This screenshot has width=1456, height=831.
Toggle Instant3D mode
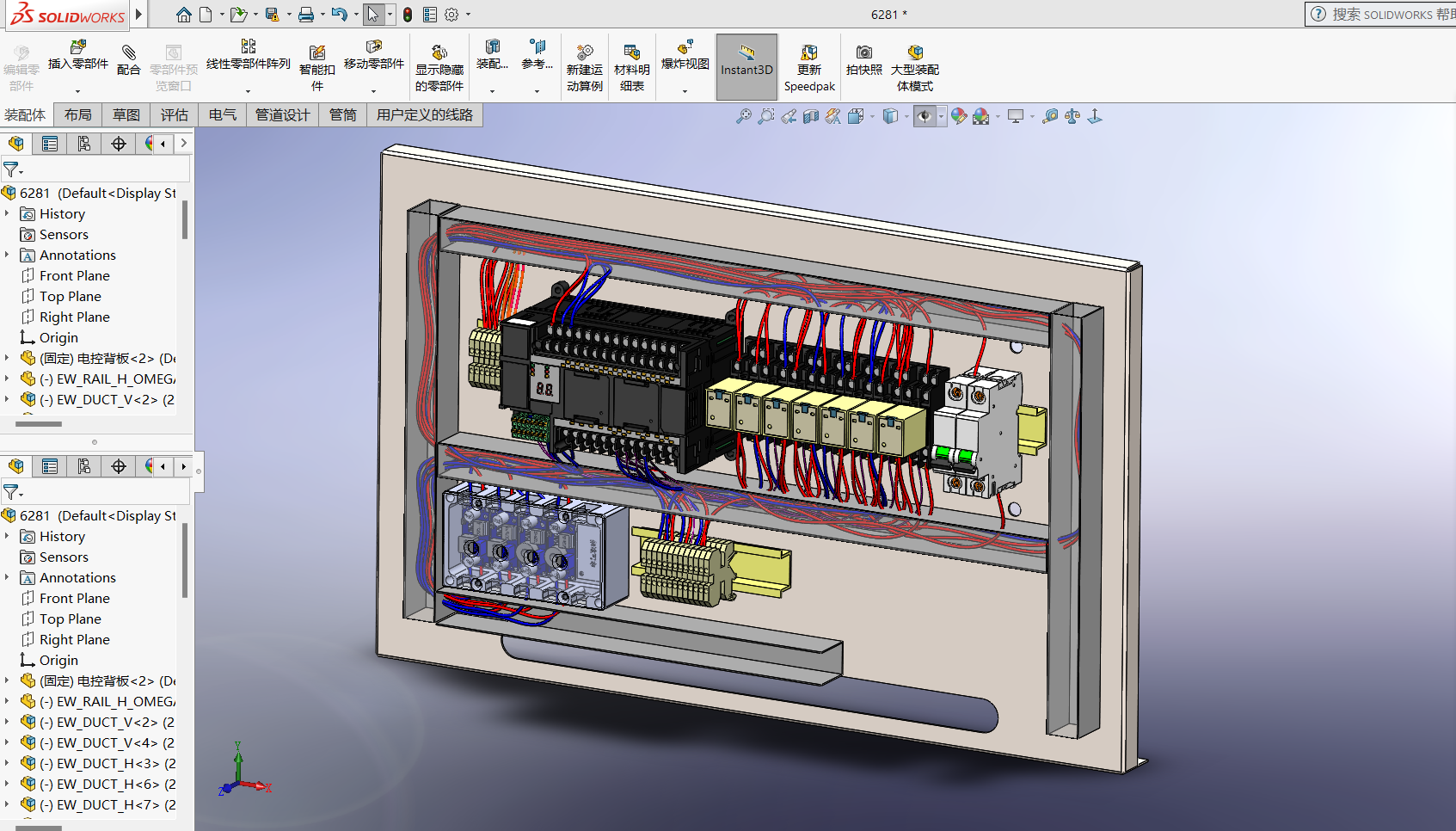(x=746, y=62)
